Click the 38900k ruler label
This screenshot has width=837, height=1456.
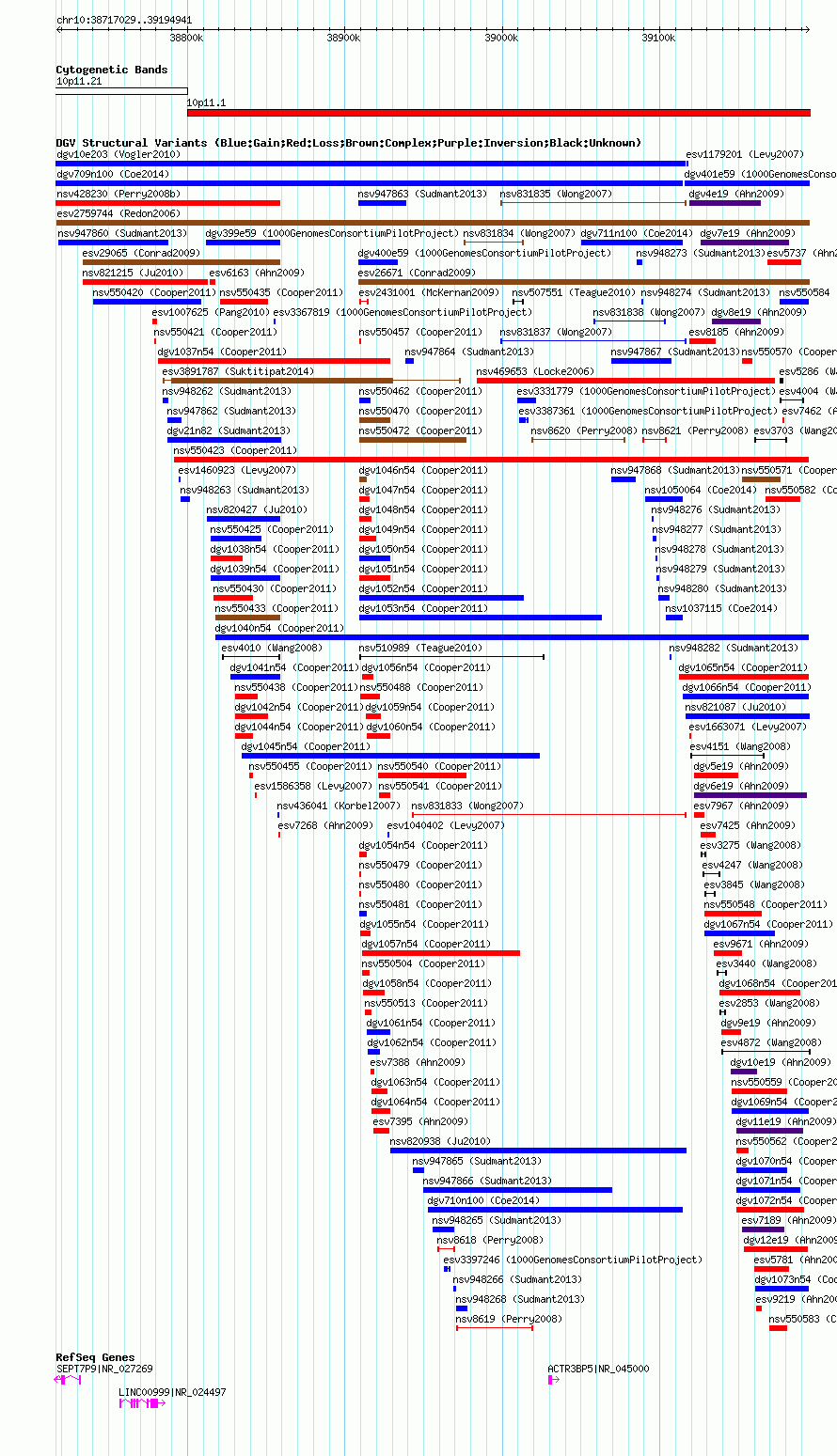[x=343, y=38]
